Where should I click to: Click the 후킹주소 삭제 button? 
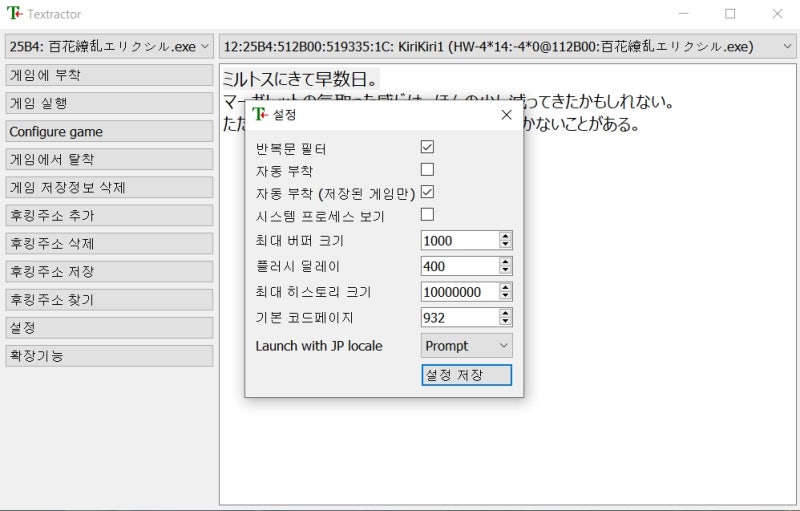(109, 243)
